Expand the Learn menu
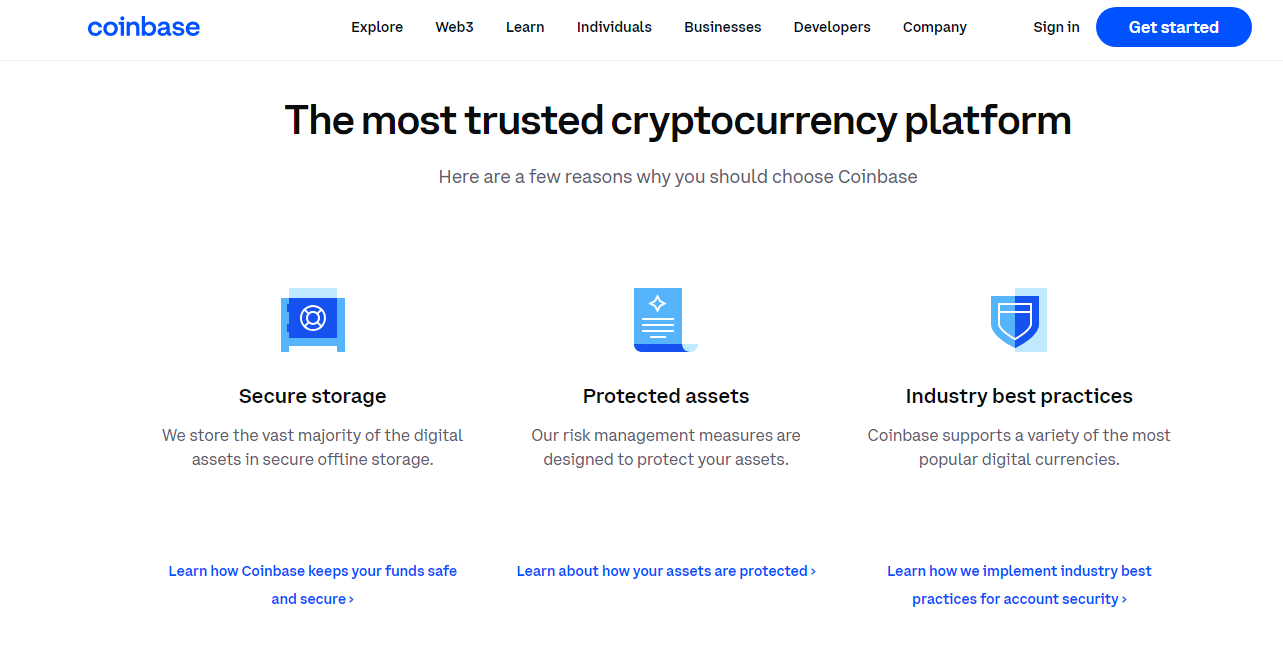Image resolution: width=1283 pixels, height=655 pixels. [525, 27]
